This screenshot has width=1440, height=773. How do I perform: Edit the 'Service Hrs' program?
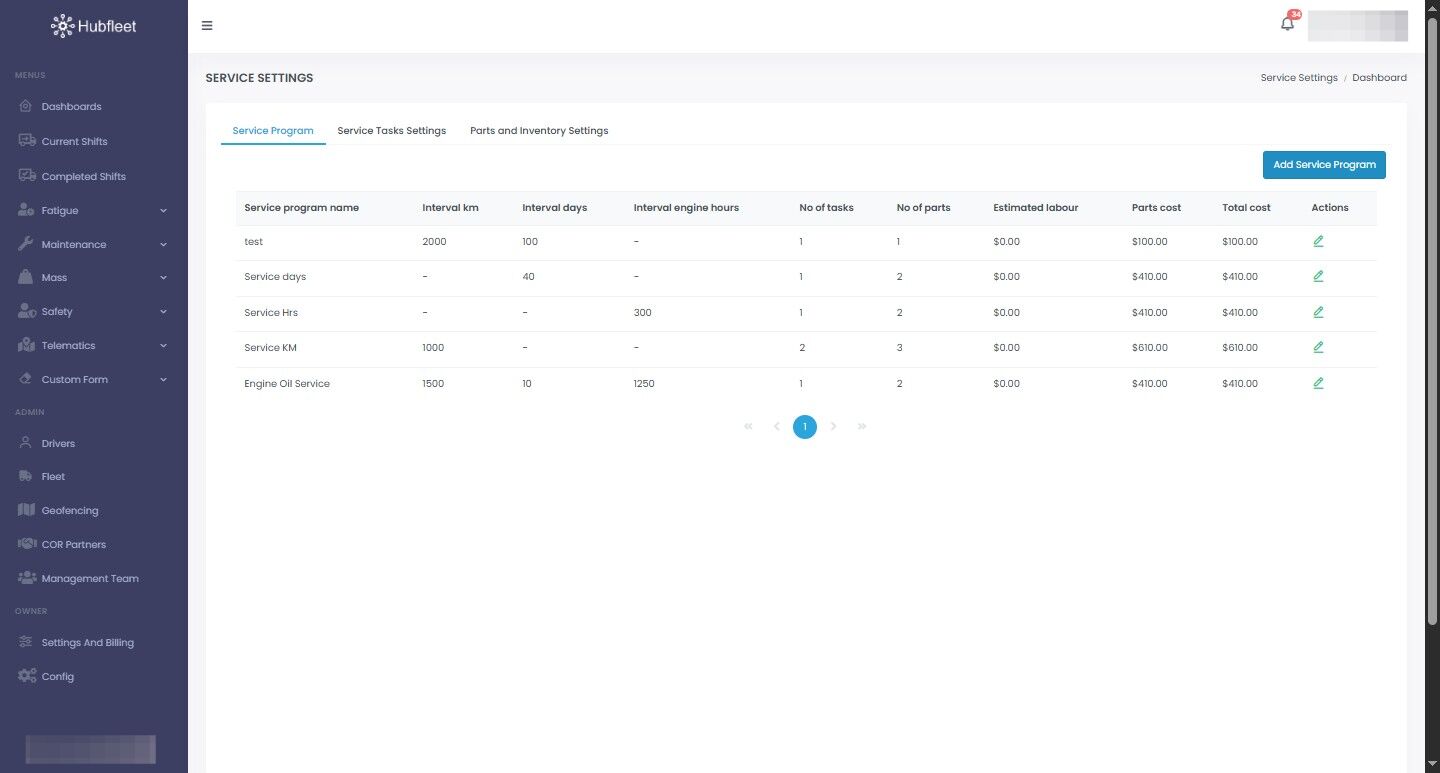[1318, 312]
